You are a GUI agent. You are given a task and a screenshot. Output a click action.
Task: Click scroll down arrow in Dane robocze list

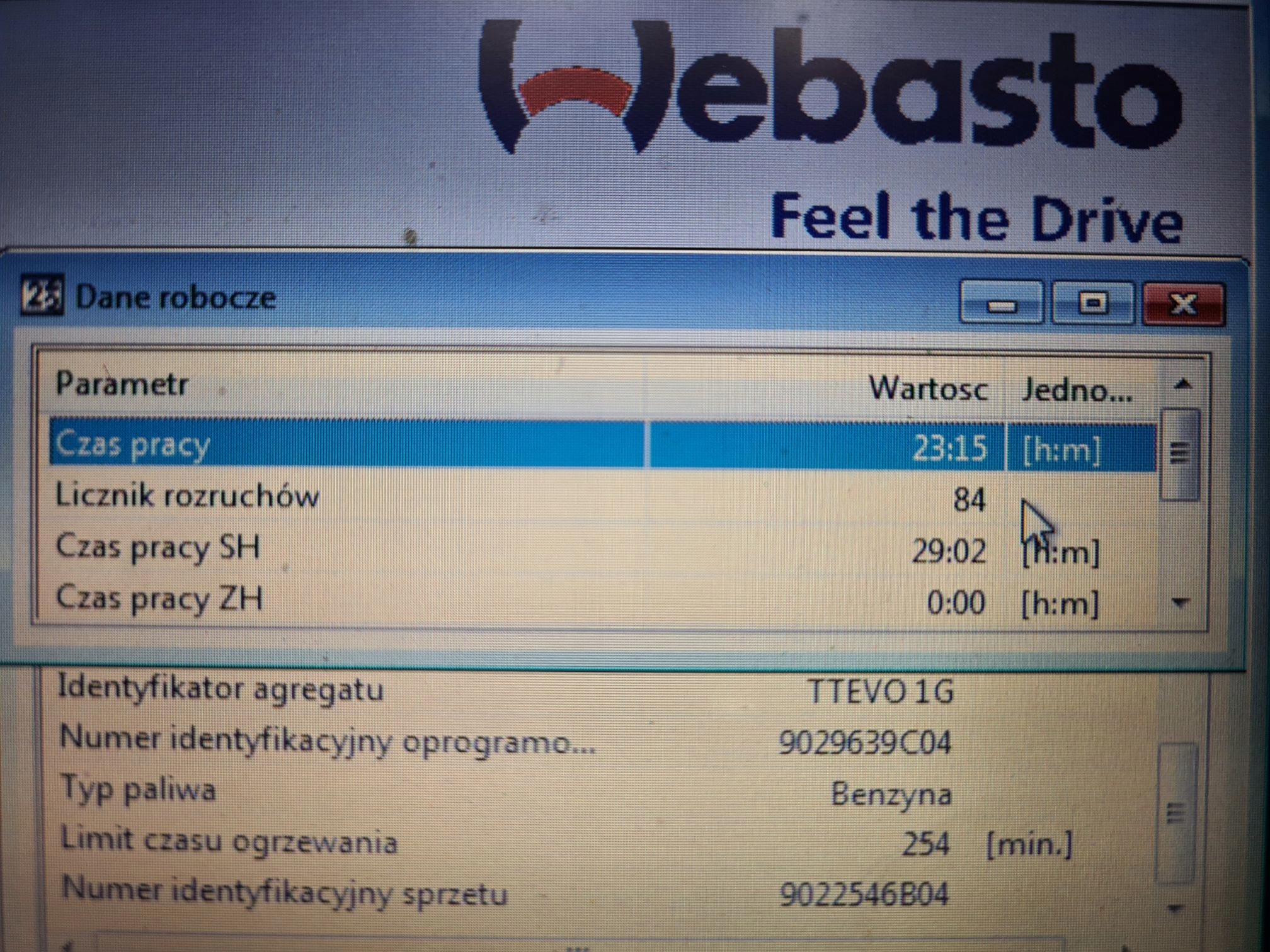[x=1181, y=603]
